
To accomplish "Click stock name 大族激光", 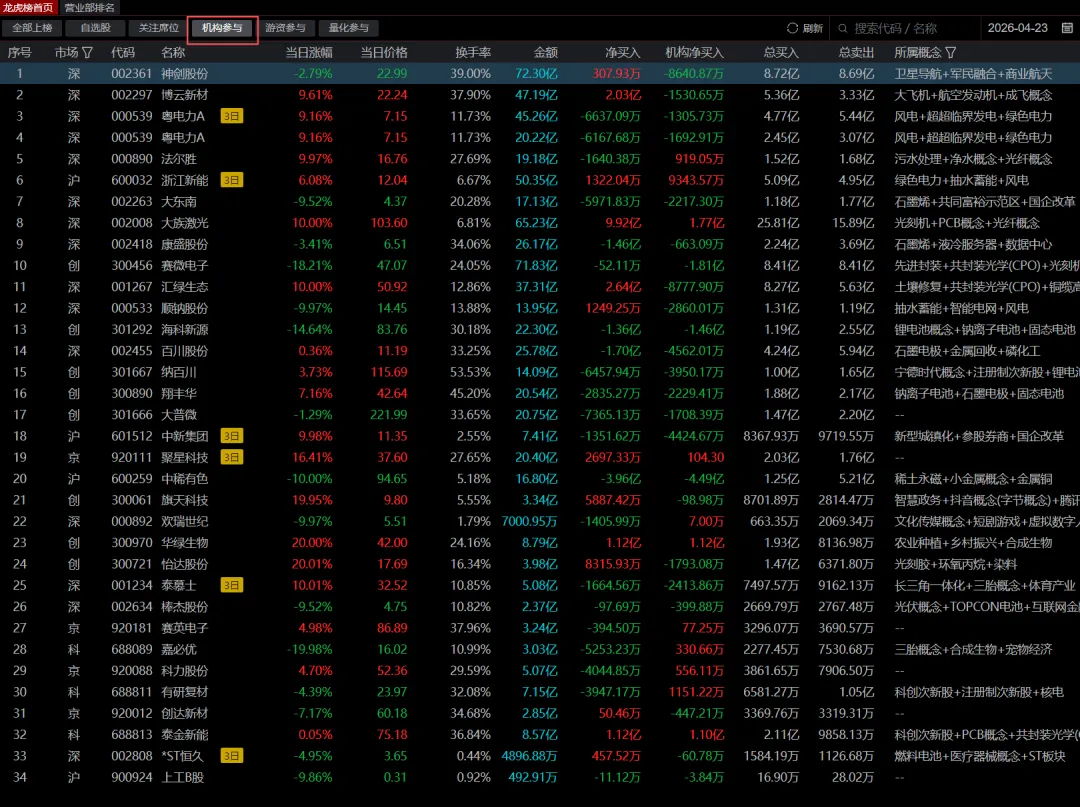I will pos(185,222).
